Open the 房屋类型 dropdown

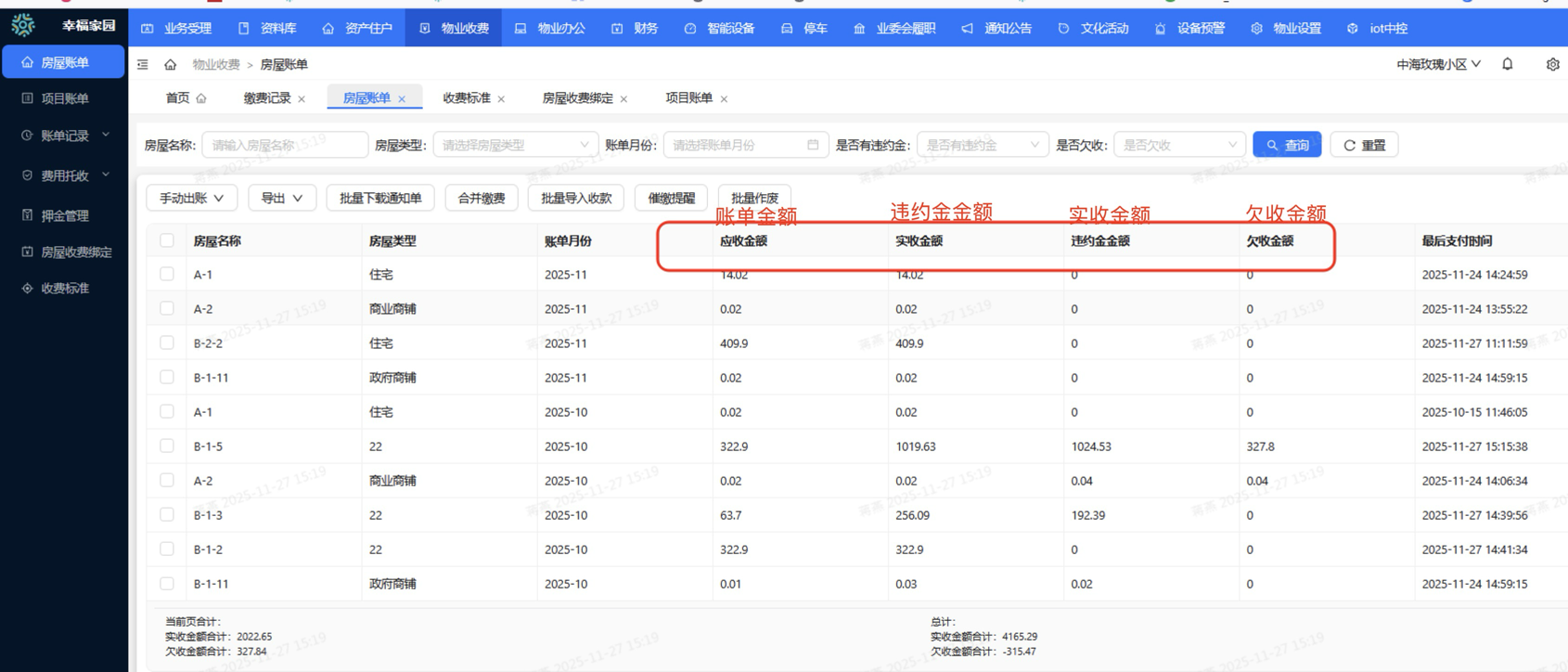coord(515,145)
